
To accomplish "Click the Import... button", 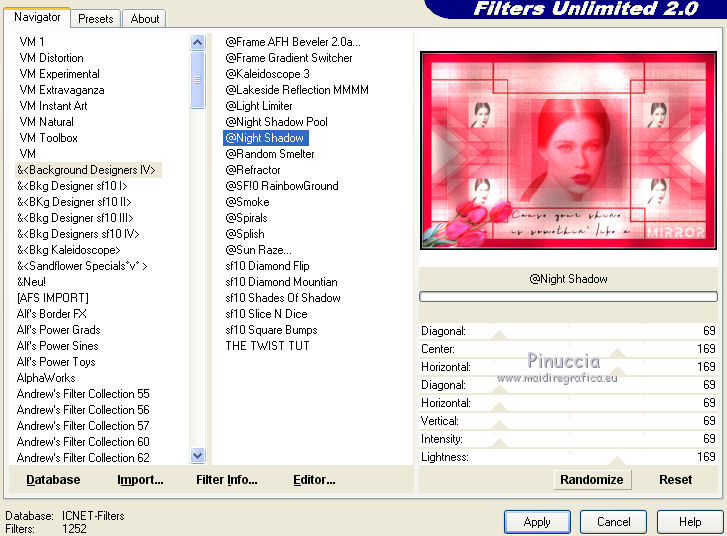I will [x=140, y=479].
